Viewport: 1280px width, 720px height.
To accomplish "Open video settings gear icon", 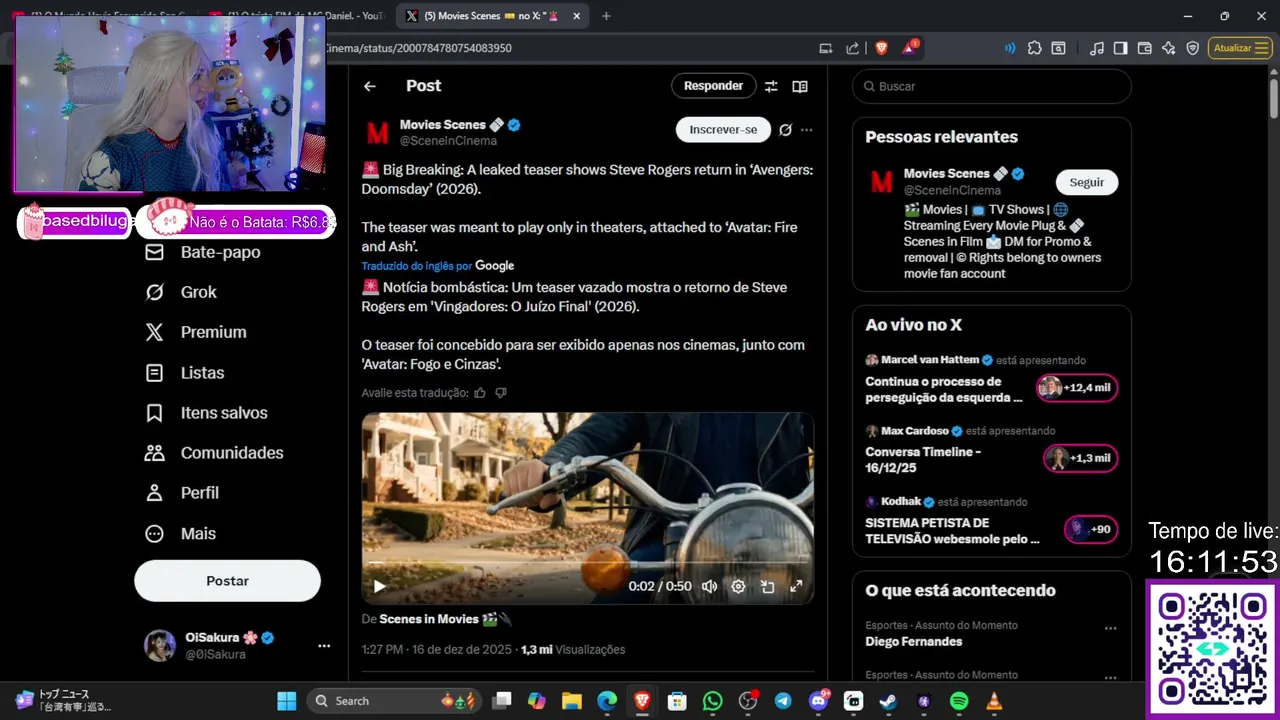I will point(738,587).
